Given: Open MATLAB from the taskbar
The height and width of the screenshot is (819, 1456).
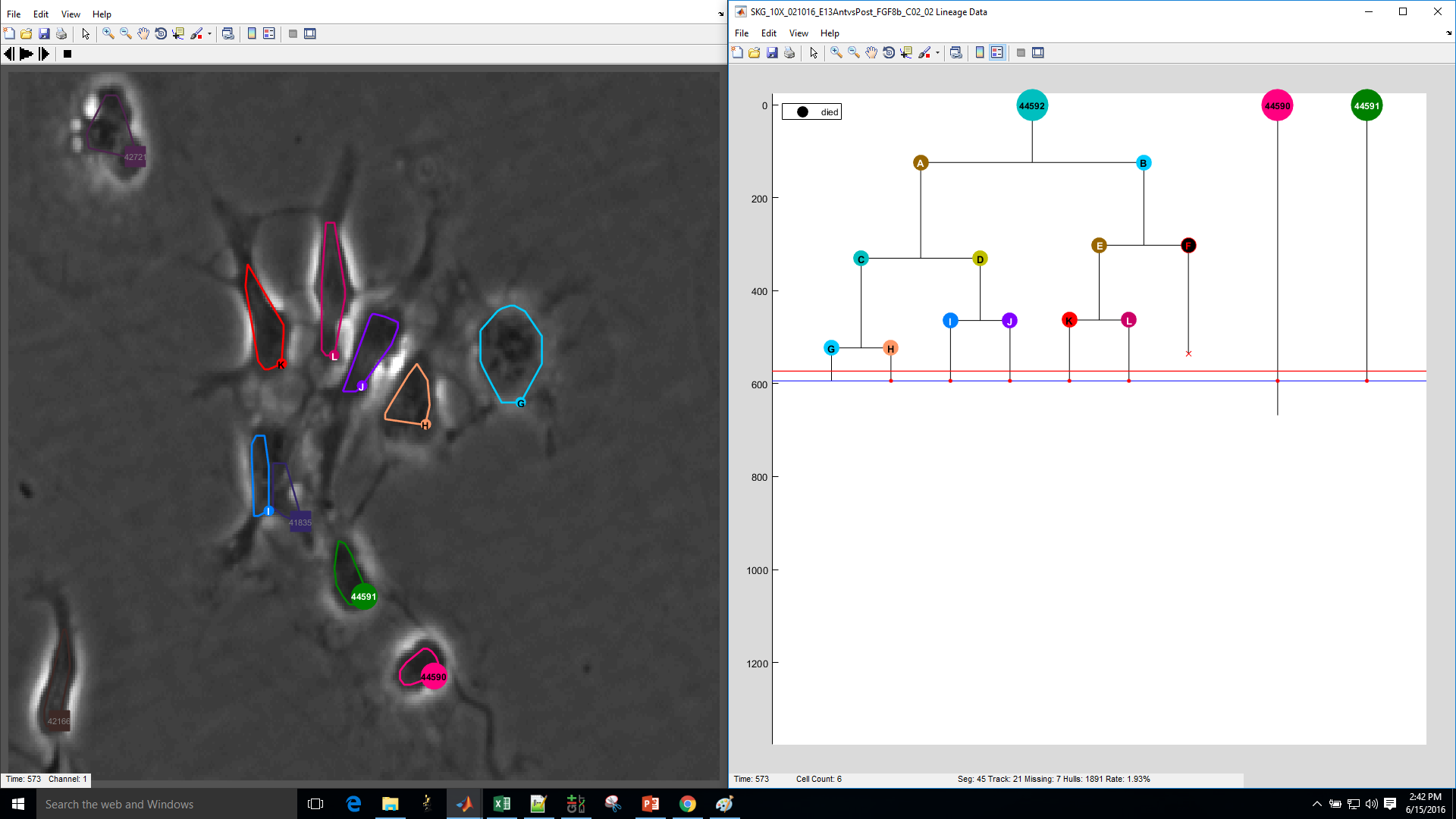Looking at the screenshot, I should [464, 804].
